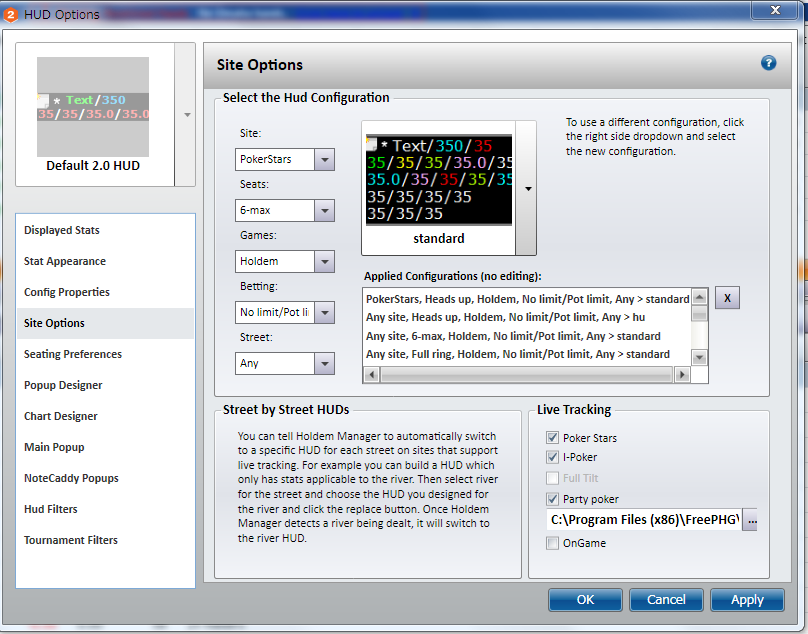This screenshot has height=634, width=808.
Task: Open Stat Appearance section
Action: point(106,261)
